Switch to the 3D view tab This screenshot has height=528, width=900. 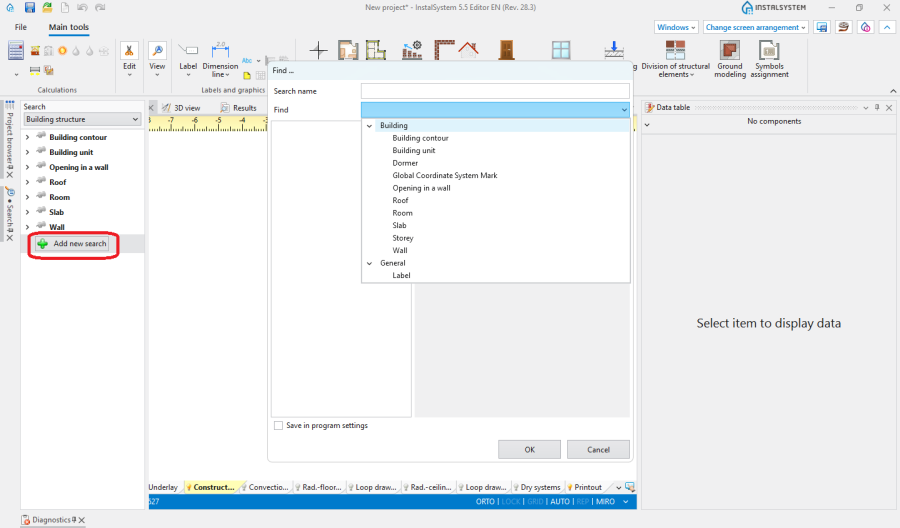click(x=181, y=108)
